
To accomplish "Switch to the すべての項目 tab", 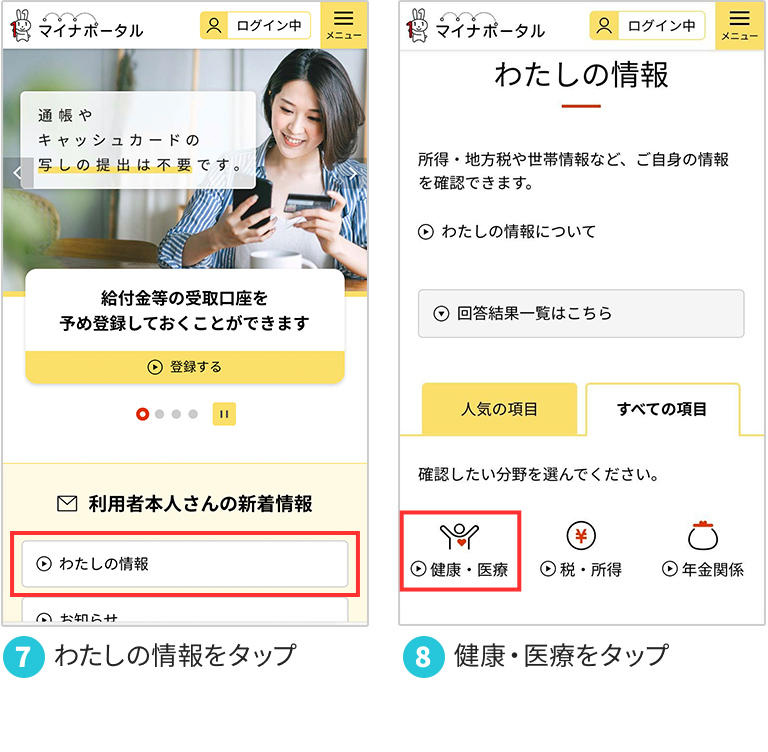I will pyautogui.click(x=662, y=409).
